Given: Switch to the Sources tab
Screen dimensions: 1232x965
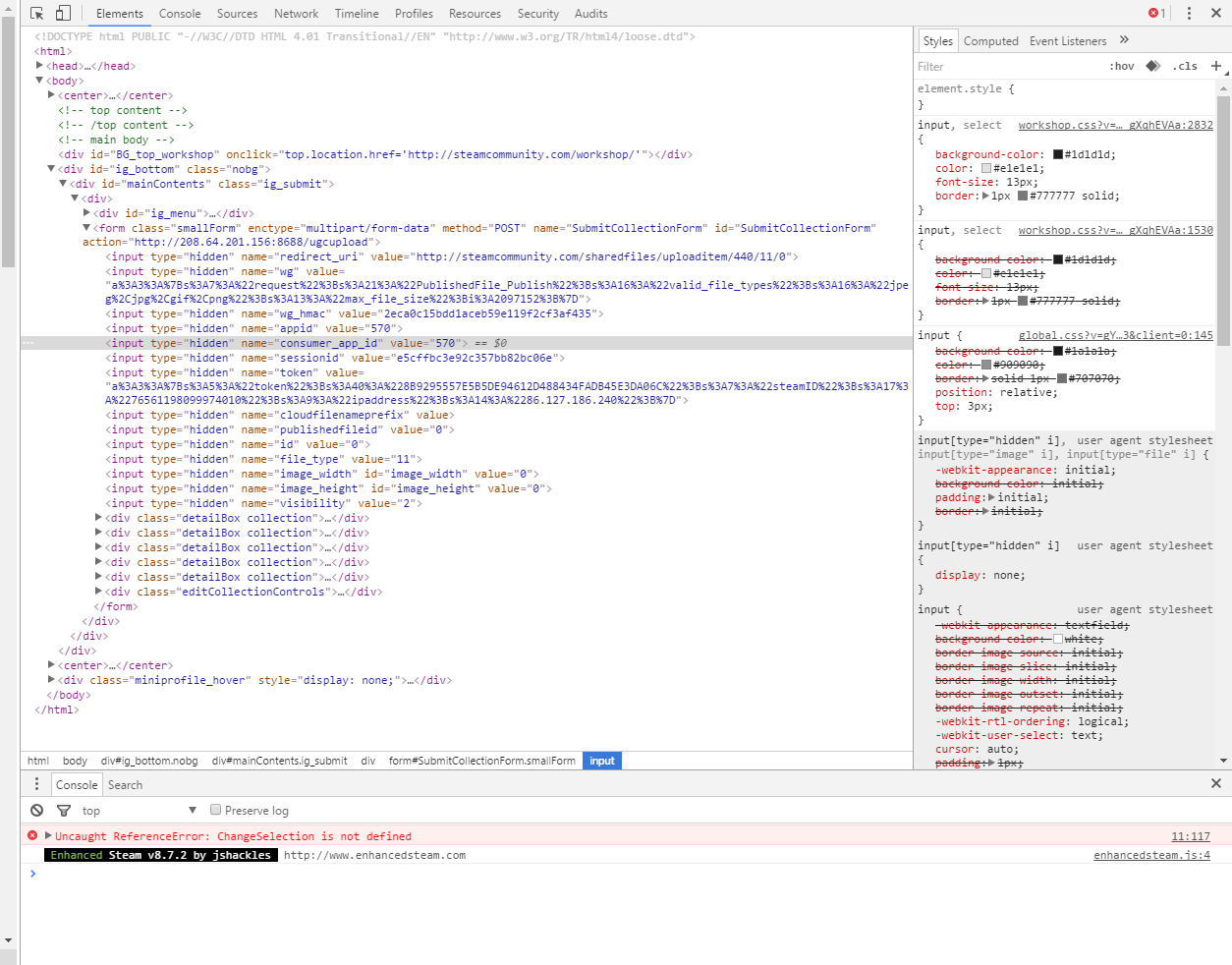Looking at the screenshot, I should 237,14.
